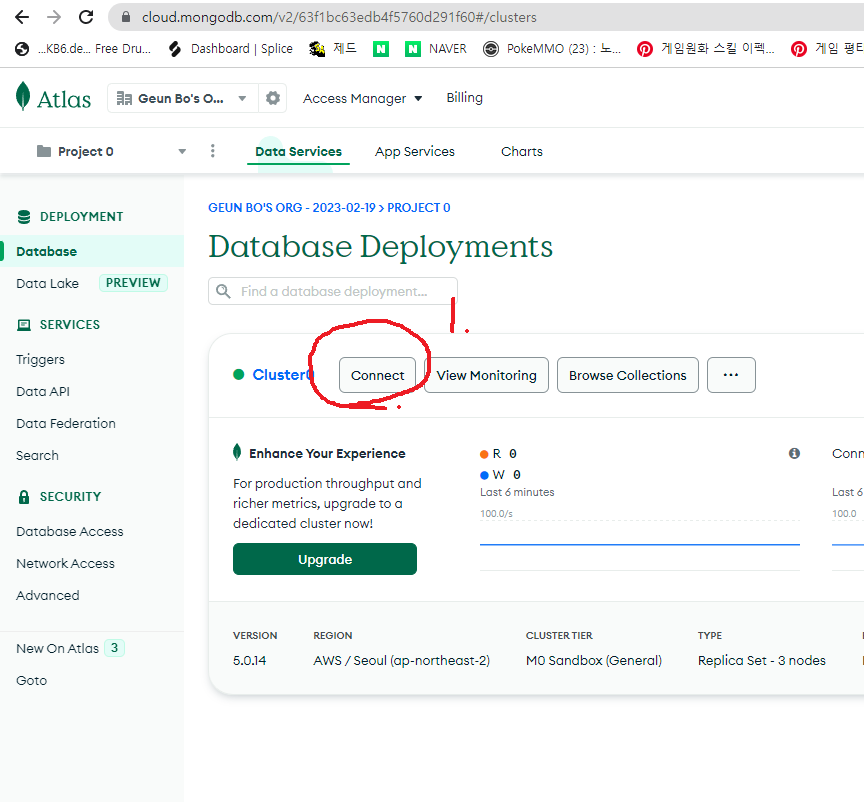This screenshot has width=864, height=802.
Task: Switch to App Services tab
Action: pyautogui.click(x=414, y=151)
